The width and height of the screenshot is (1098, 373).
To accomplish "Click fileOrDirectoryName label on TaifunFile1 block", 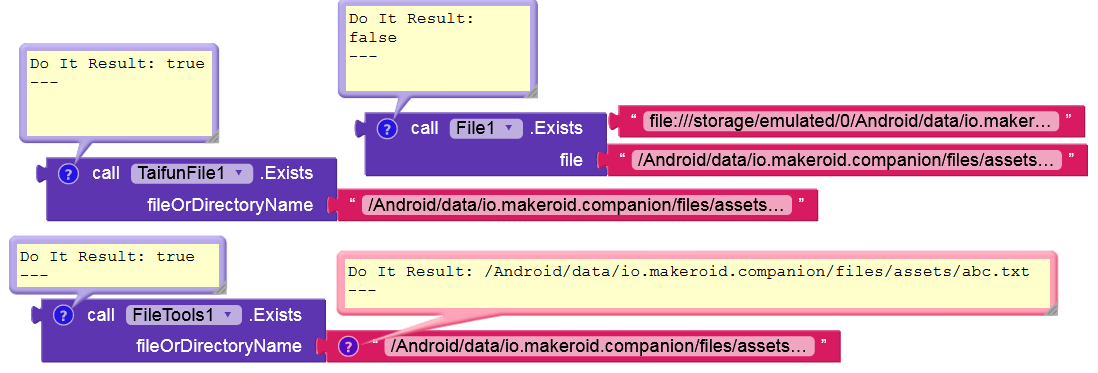I will tap(230, 205).
